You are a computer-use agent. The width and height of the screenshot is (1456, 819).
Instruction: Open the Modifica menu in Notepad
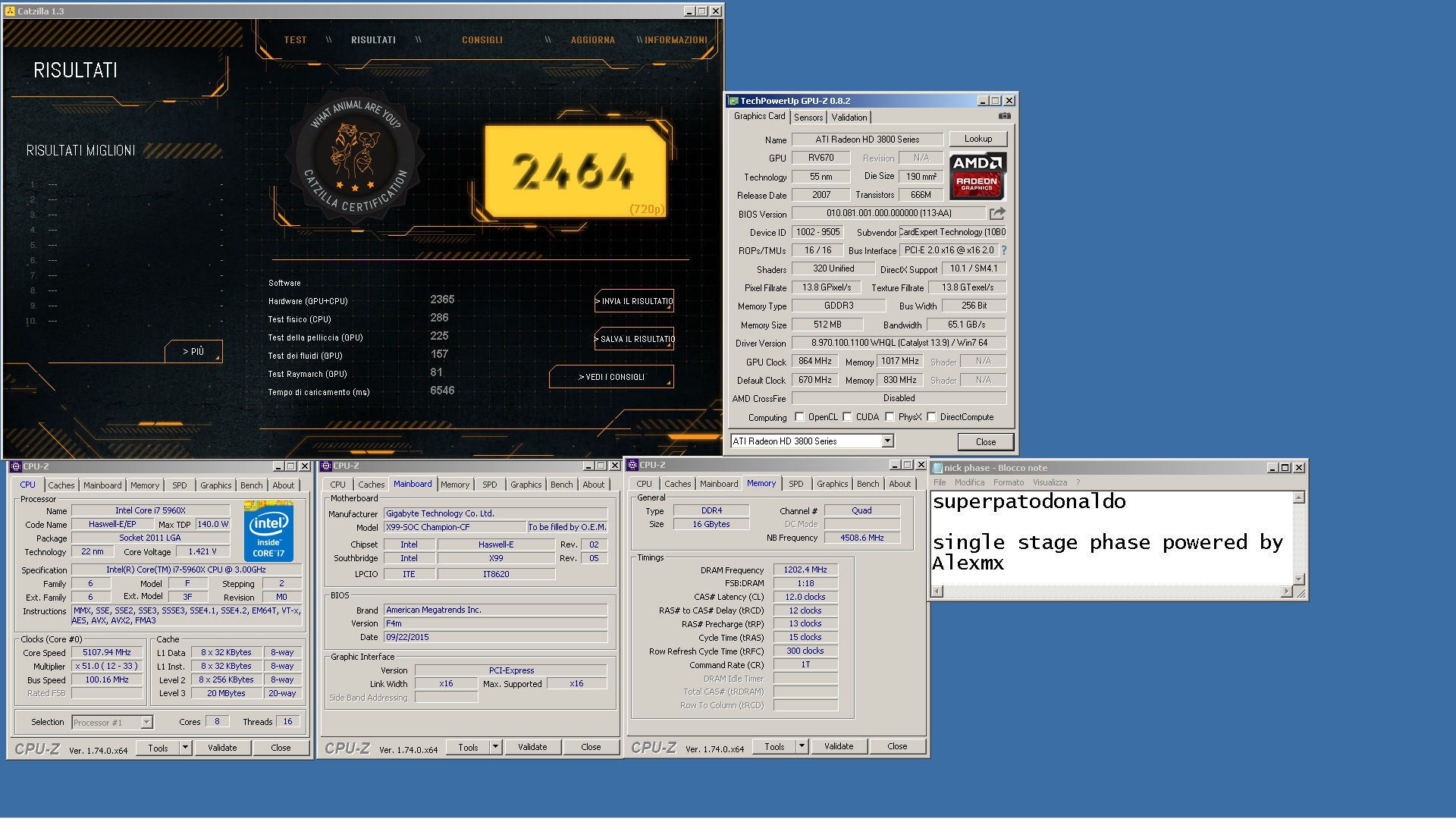pyautogui.click(x=969, y=482)
